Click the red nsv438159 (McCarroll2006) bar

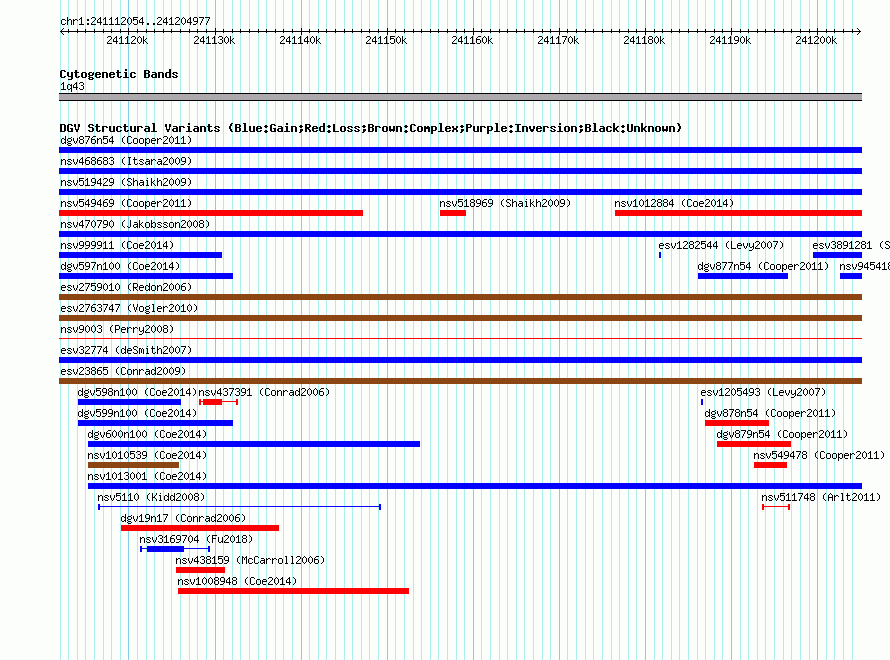point(200,570)
